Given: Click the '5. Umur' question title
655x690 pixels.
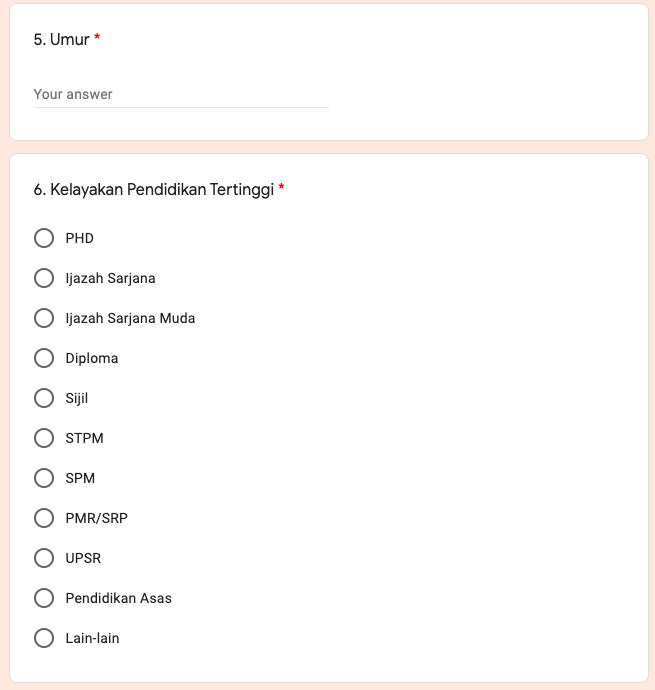Looking at the screenshot, I should coord(61,40).
